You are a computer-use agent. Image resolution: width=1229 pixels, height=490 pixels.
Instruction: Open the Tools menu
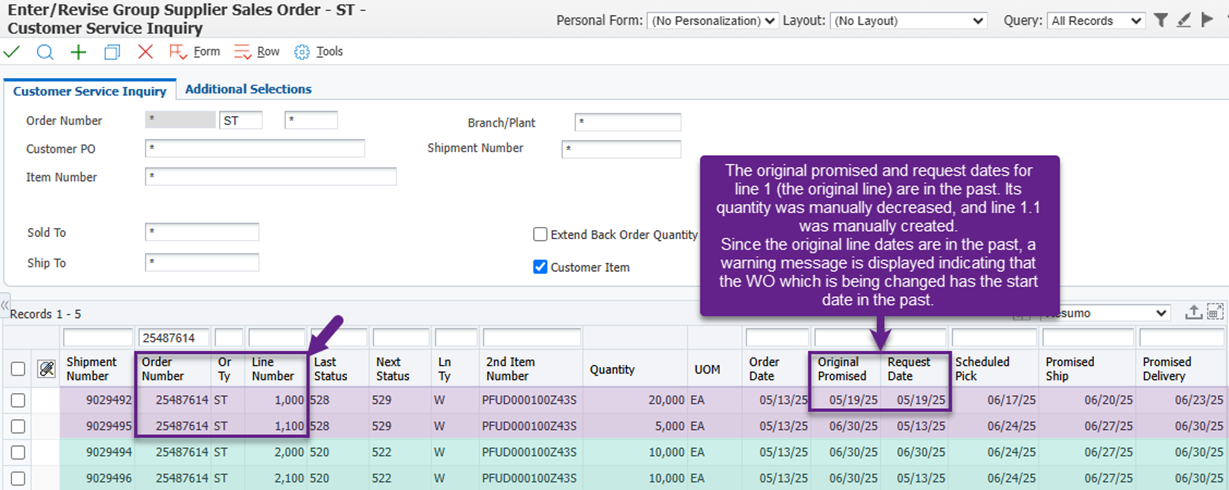pyautogui.click(x=319, y=52)
